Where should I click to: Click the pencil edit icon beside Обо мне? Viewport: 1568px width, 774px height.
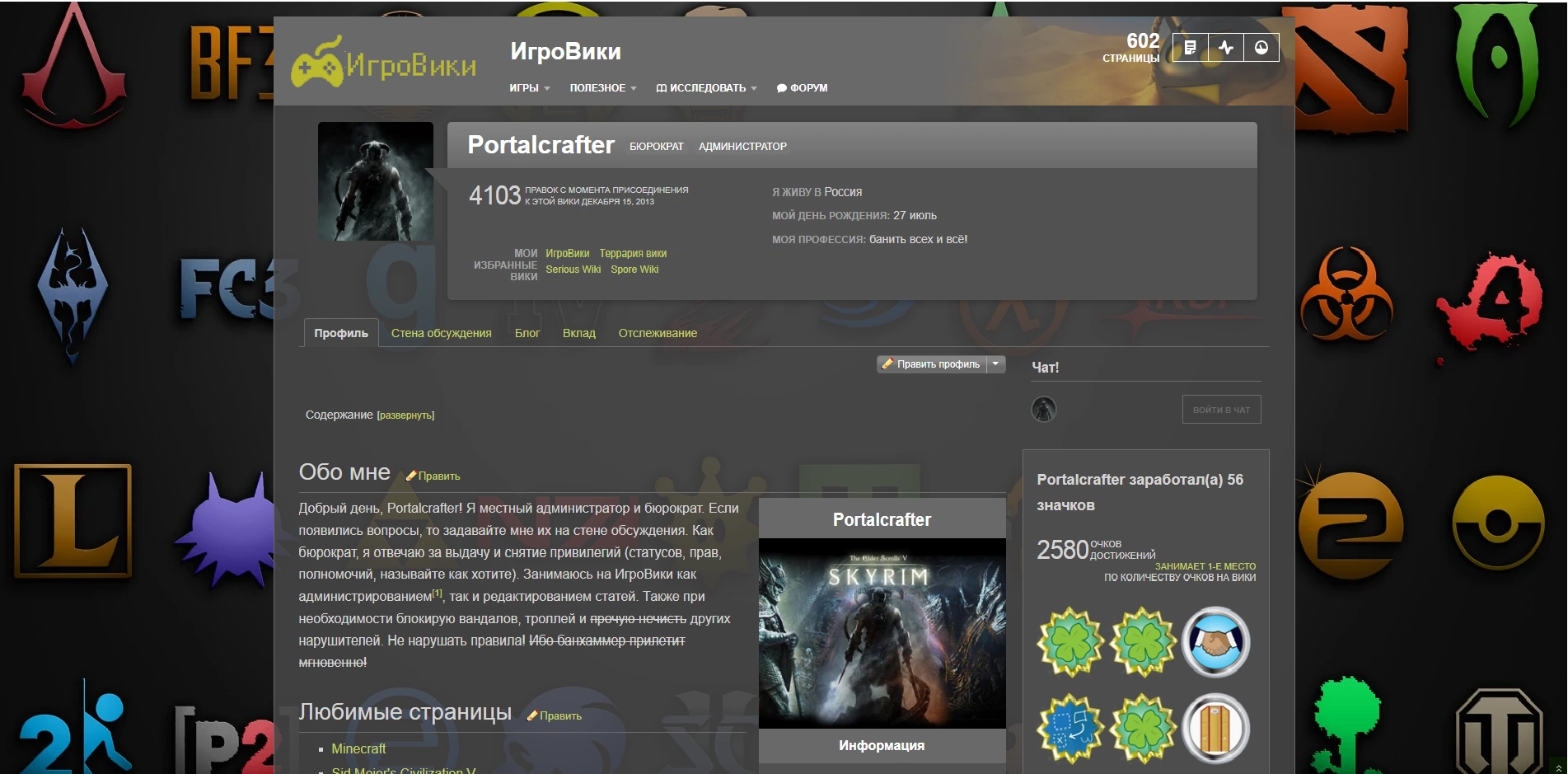411,476
